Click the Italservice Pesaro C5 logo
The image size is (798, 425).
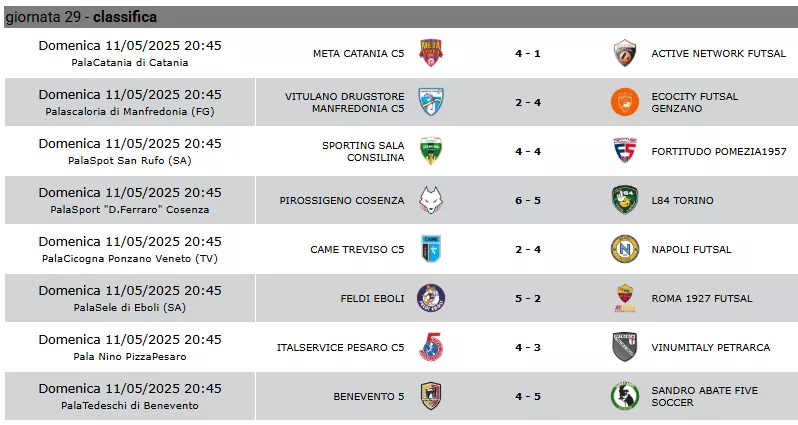point(431,347)
